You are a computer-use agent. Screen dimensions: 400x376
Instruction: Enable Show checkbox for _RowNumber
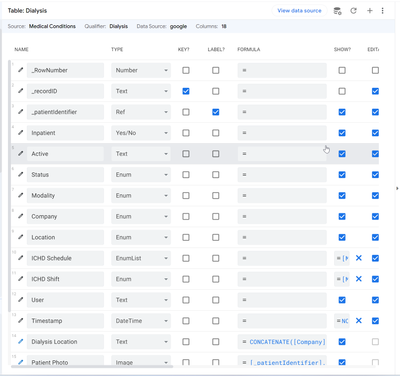pyautogui.click(x=342, y=70)
